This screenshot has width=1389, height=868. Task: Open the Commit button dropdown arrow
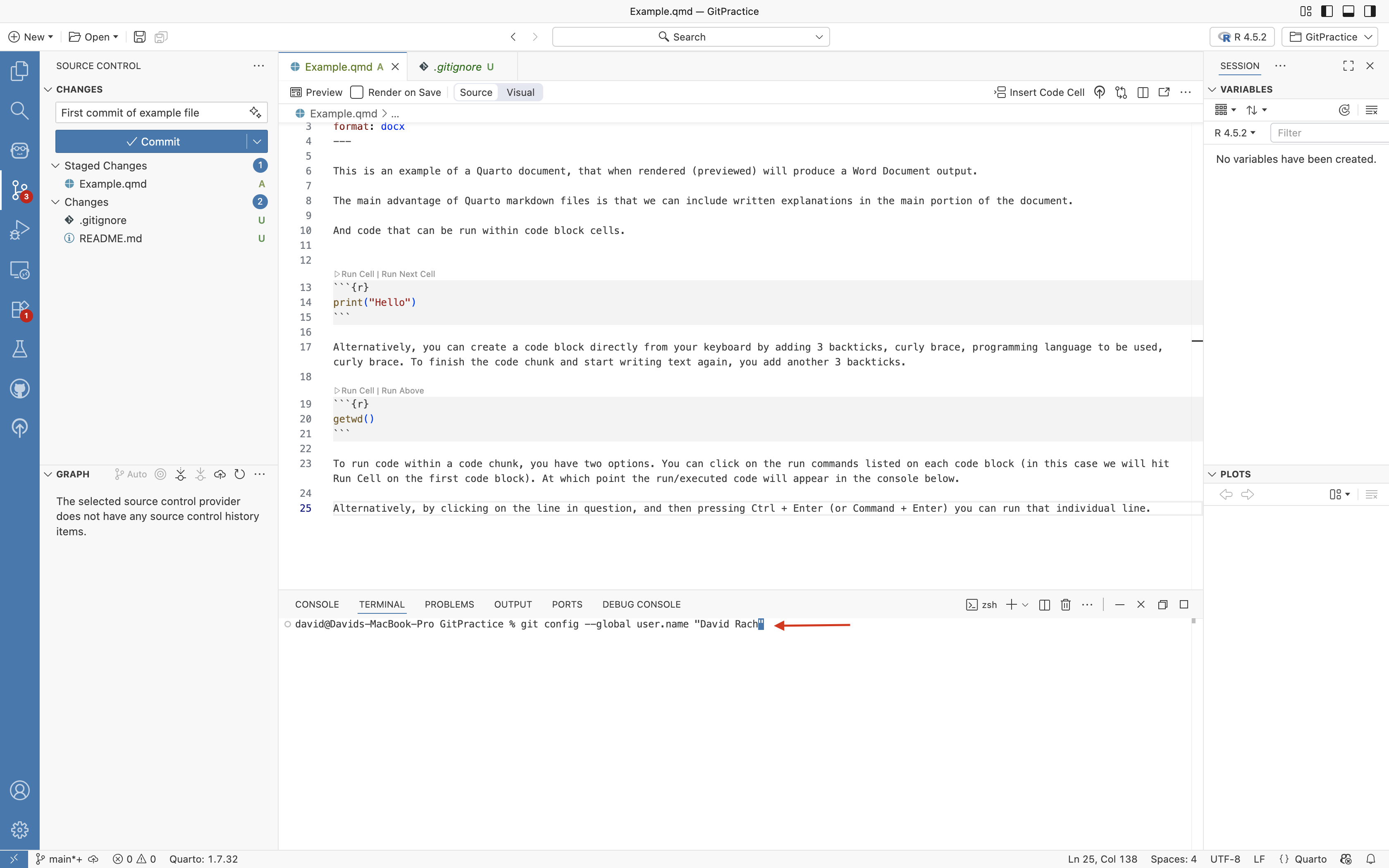tap(257, 142)
